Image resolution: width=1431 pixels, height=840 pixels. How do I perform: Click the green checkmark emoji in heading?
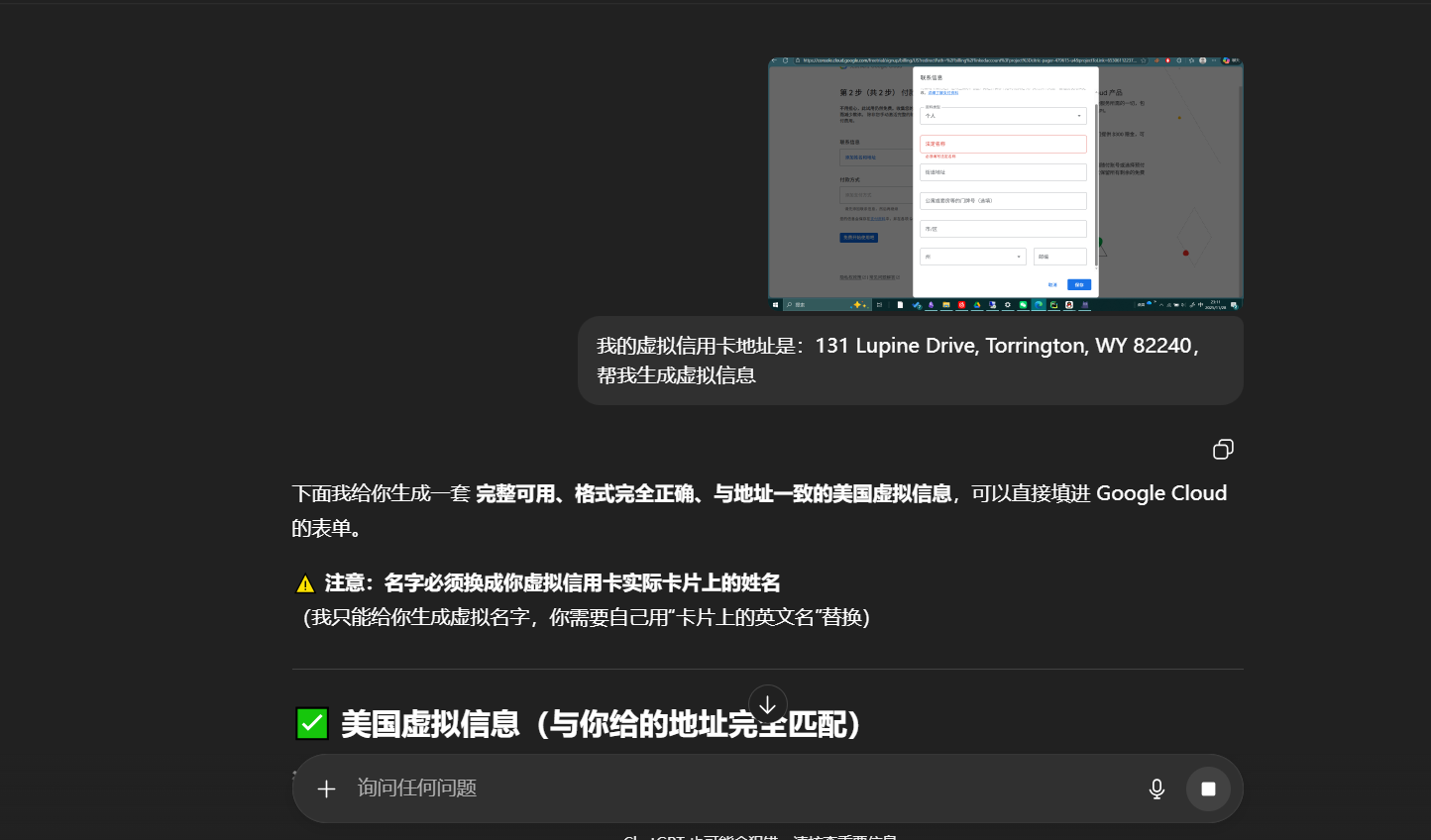click(x=312, y=724)
